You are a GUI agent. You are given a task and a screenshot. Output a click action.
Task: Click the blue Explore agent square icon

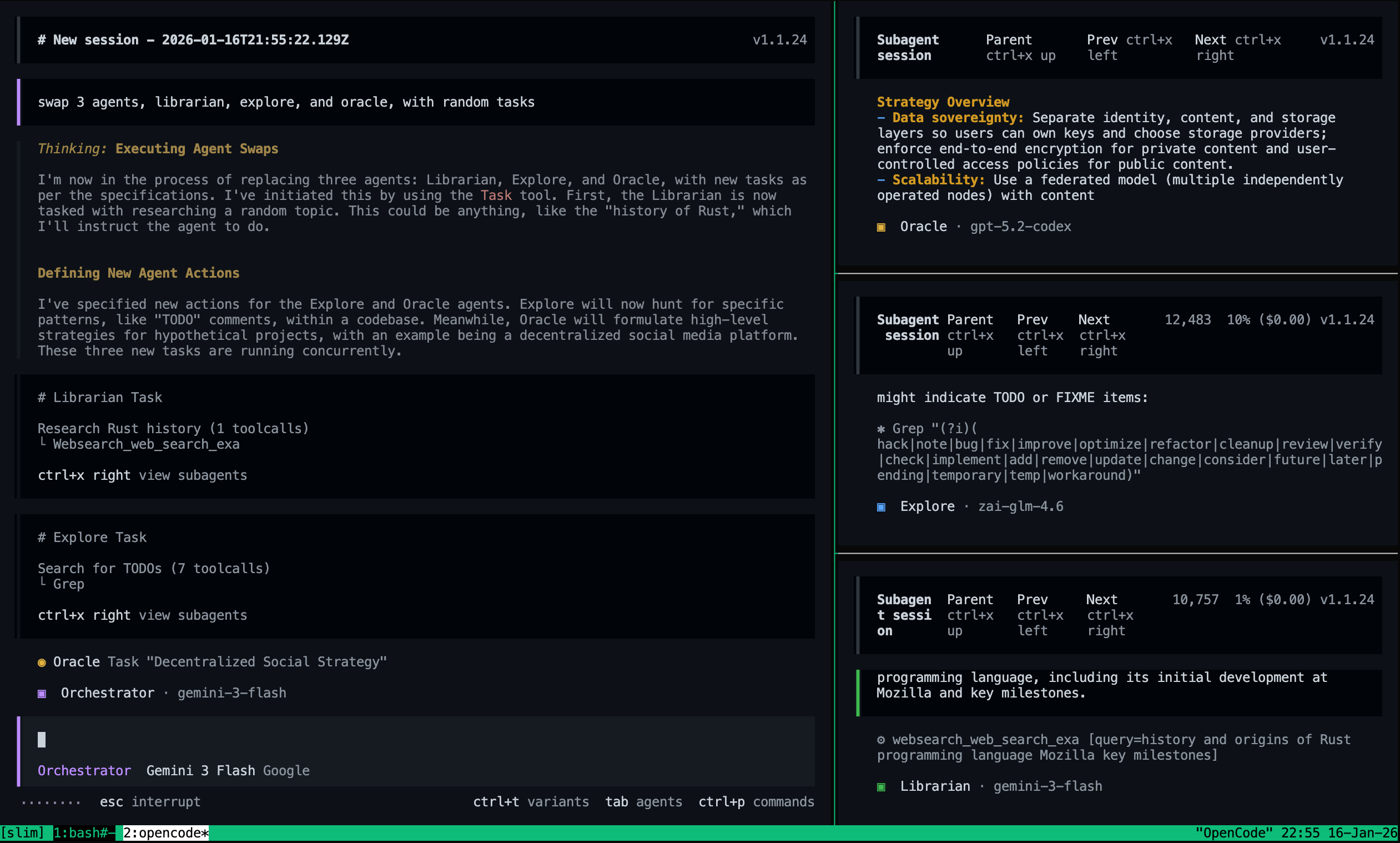(x=881, y=506)
